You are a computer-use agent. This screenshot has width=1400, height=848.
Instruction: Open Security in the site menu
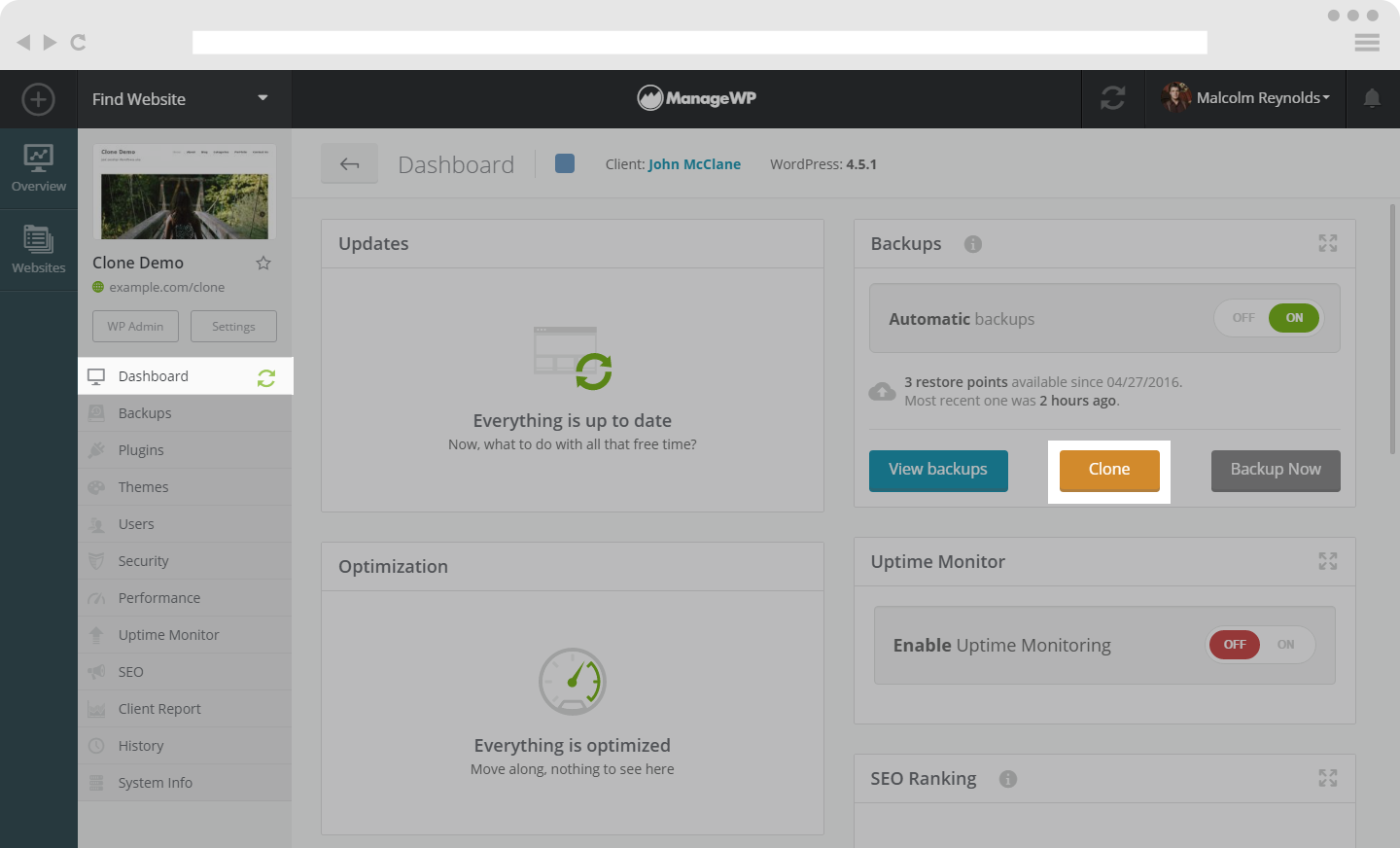point(185,561)
